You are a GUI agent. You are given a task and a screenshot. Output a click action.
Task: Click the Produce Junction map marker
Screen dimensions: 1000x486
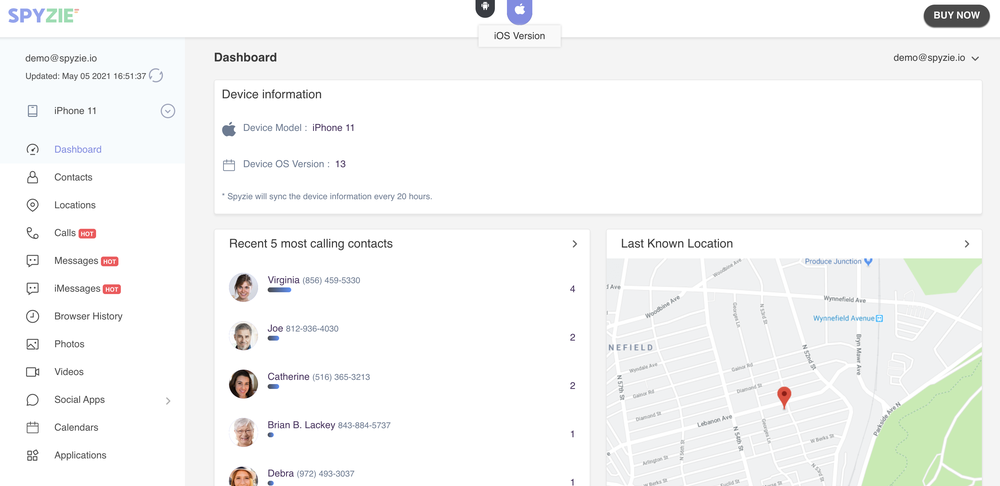pyautogui.click(x=868, y=261)
